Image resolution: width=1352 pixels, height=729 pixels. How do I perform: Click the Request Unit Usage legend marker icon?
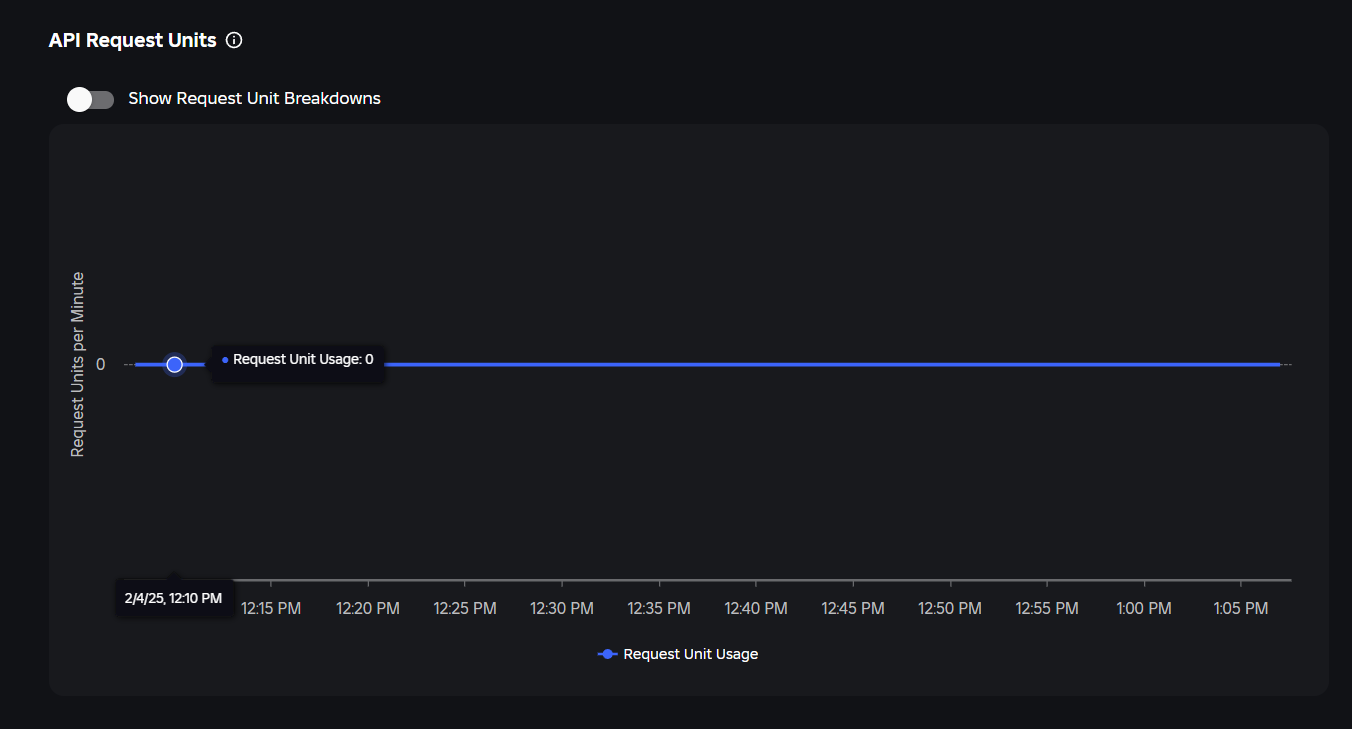coord(607,654)
